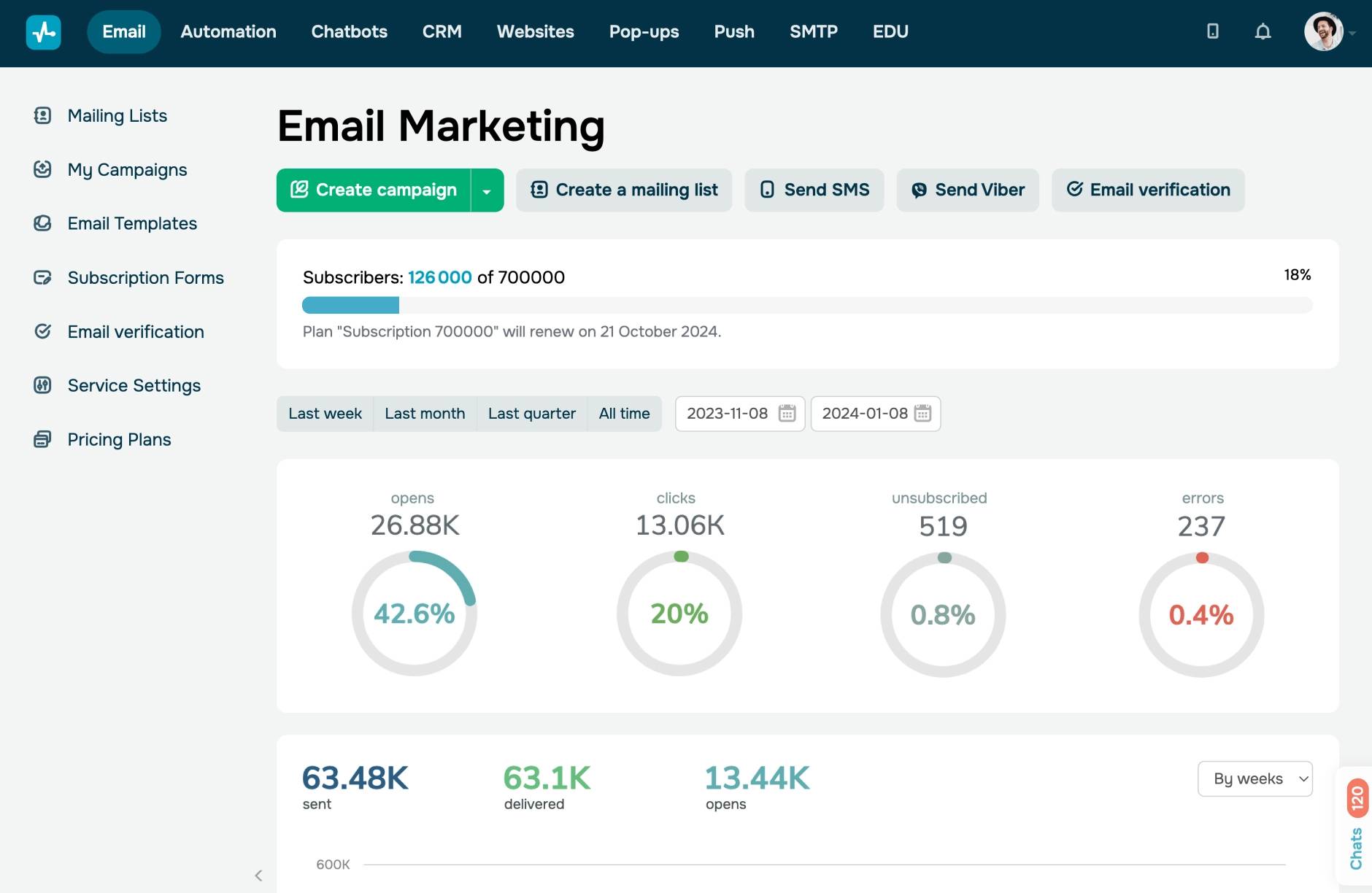Open Service Settings via its gear-like icon

click(x=43, y=385)
